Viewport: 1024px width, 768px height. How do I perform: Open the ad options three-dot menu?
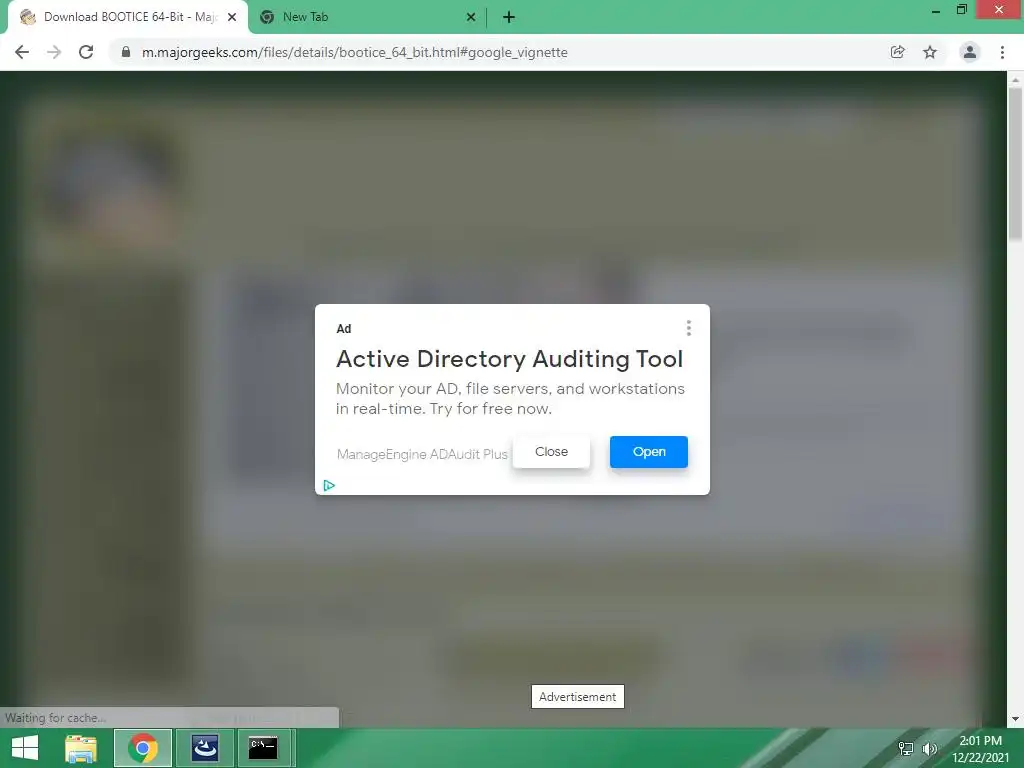[x=688, y=328]
